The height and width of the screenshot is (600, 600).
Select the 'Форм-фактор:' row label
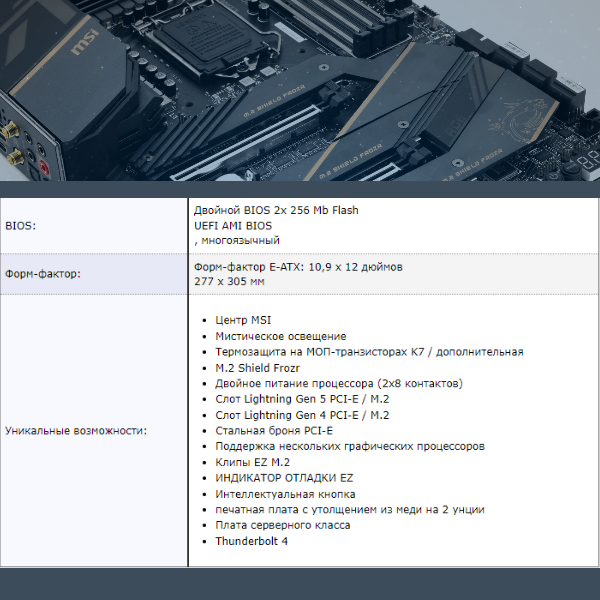[43, 274]
